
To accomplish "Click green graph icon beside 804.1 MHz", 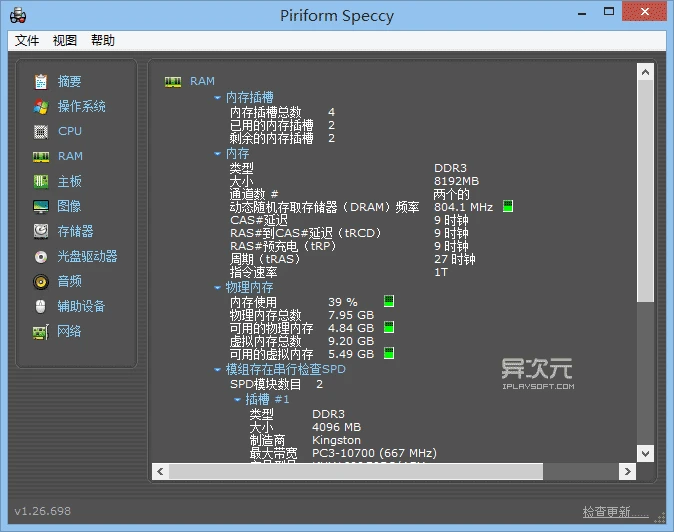I will [x=508, y=207].
